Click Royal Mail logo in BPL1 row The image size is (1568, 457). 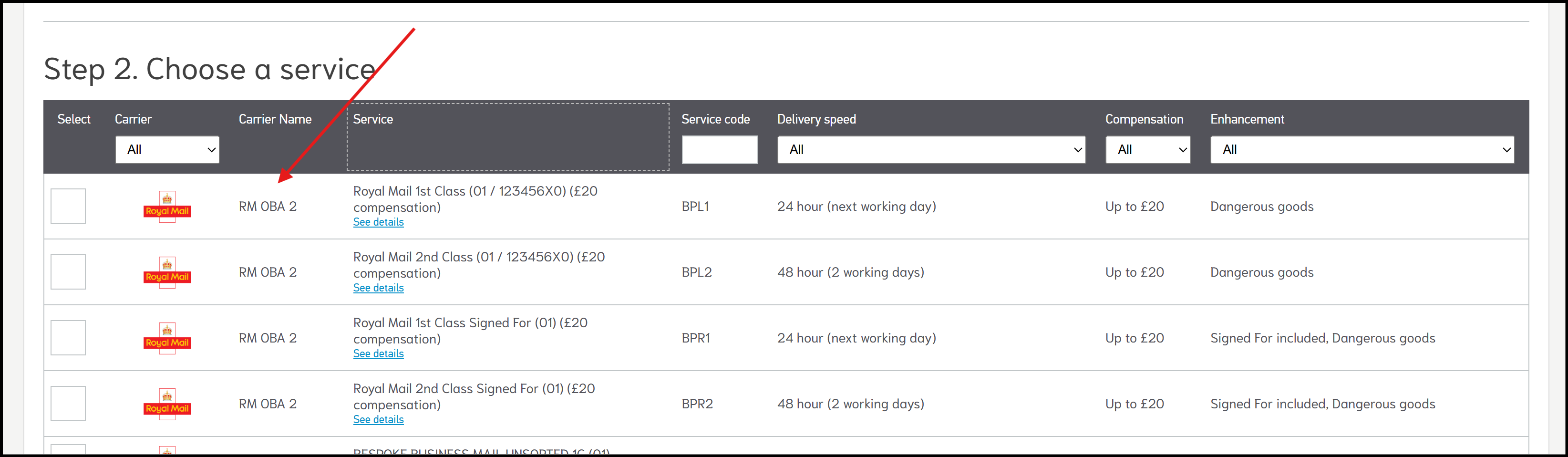(167, 207)
